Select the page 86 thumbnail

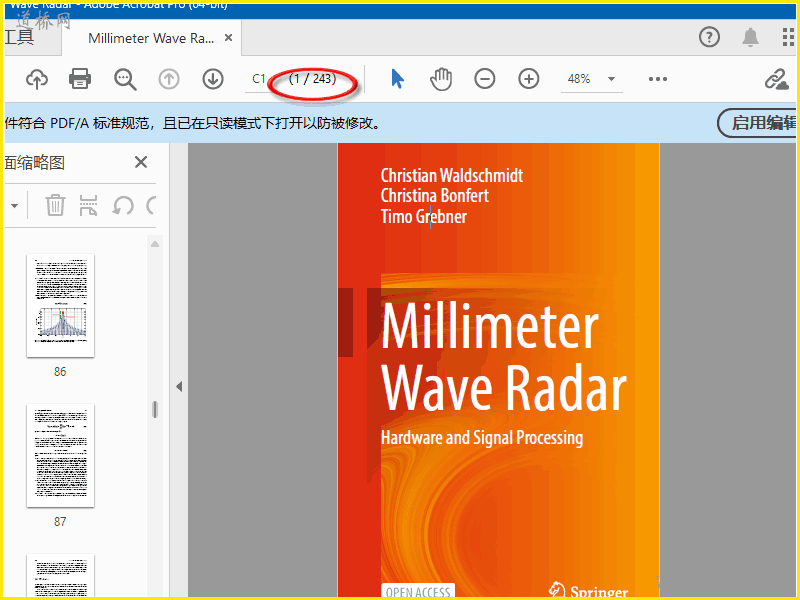click(x=60, y=305)
